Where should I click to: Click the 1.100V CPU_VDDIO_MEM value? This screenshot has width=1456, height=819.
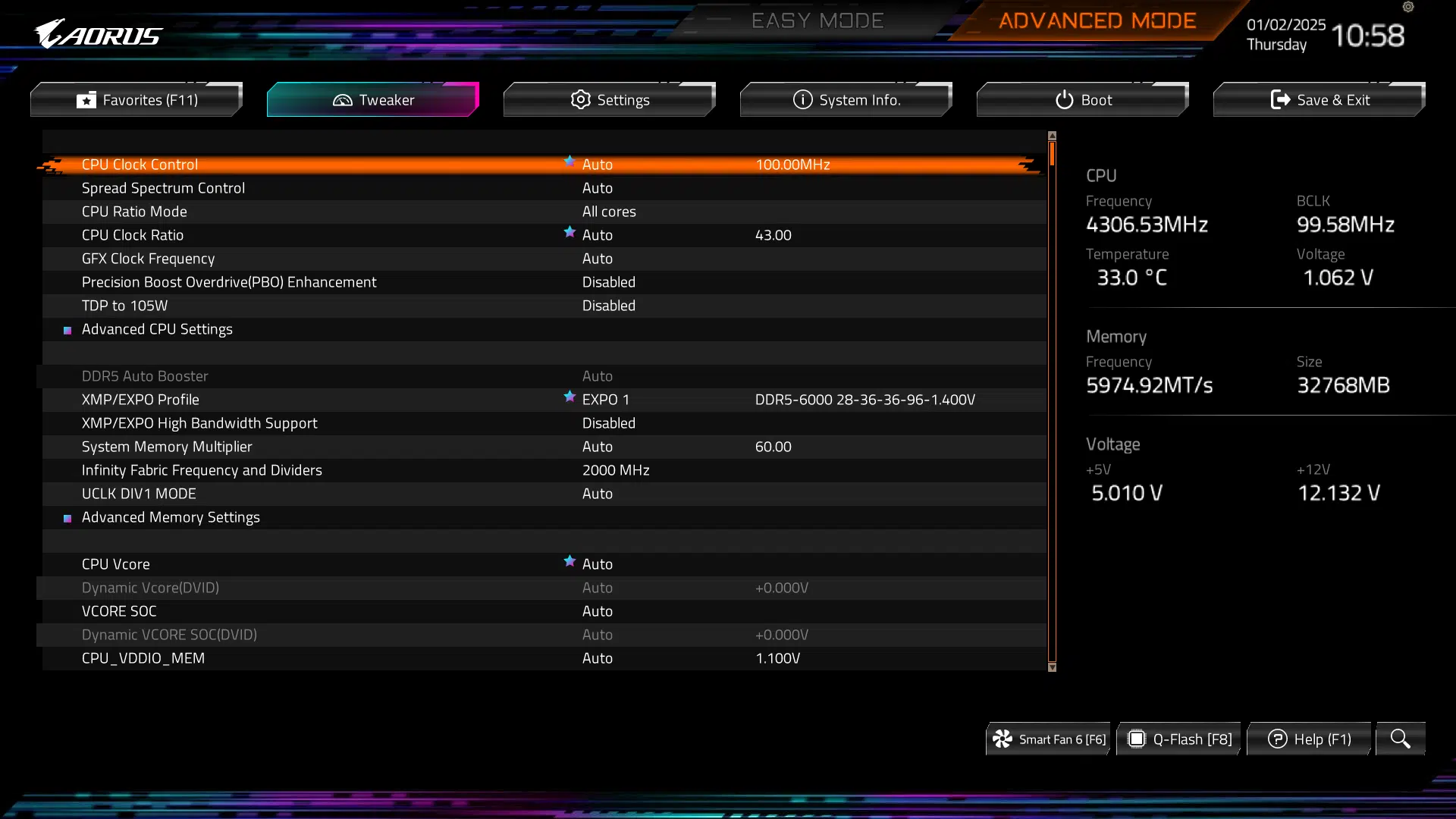pyautogui.click(x=777, y=658)
